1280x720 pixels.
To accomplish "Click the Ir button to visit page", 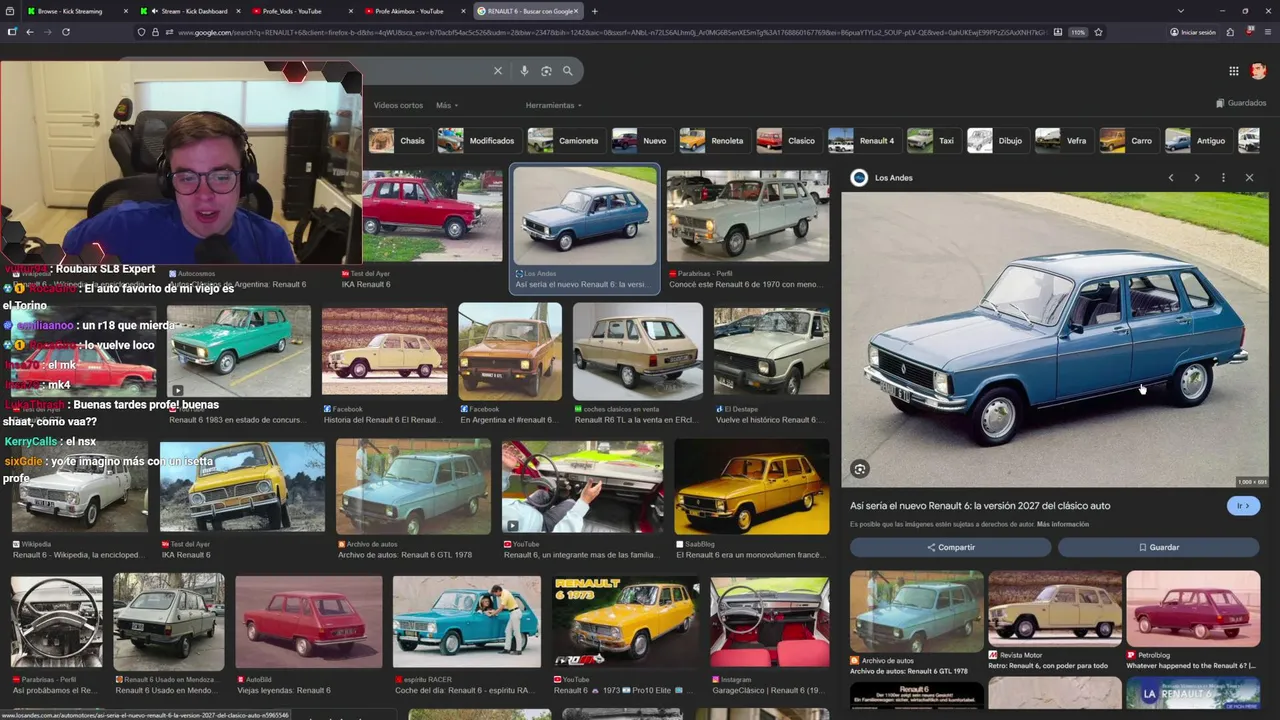I will point(1242,506).
